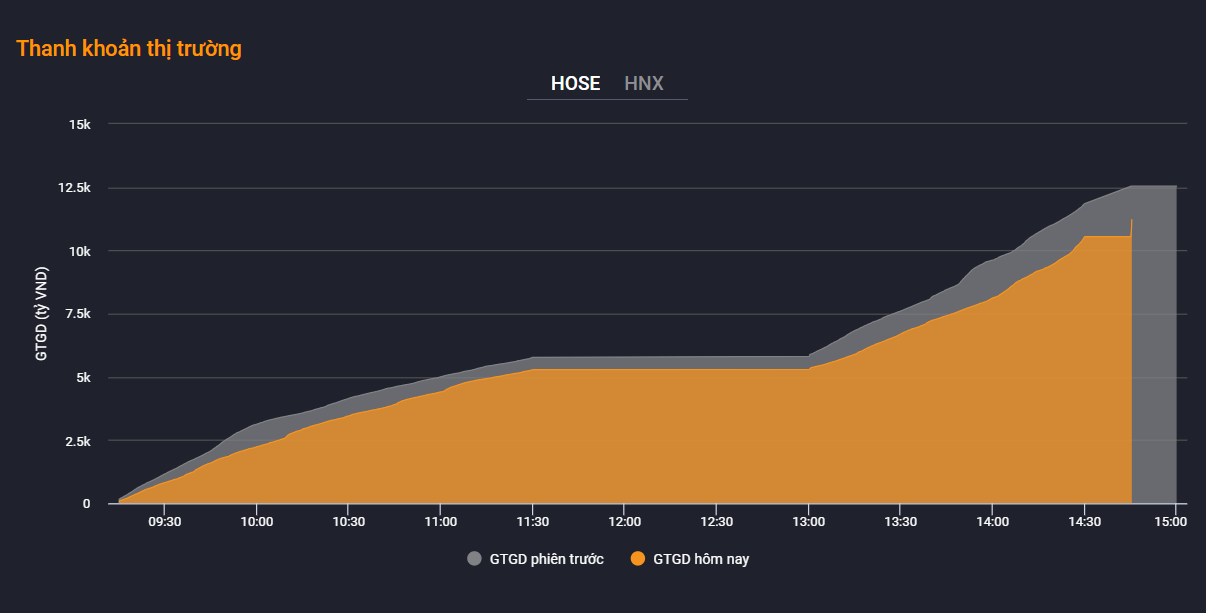Click the 15k value axis label
Viewport: 1206px width, 613px height.
pos(80,124)
